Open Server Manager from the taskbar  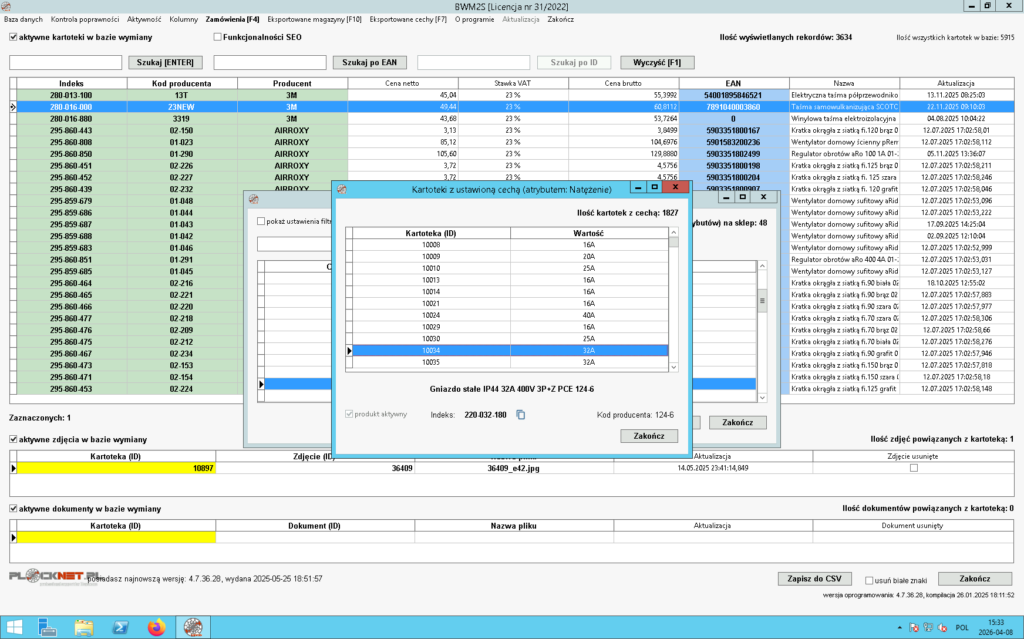coord(48,627)
